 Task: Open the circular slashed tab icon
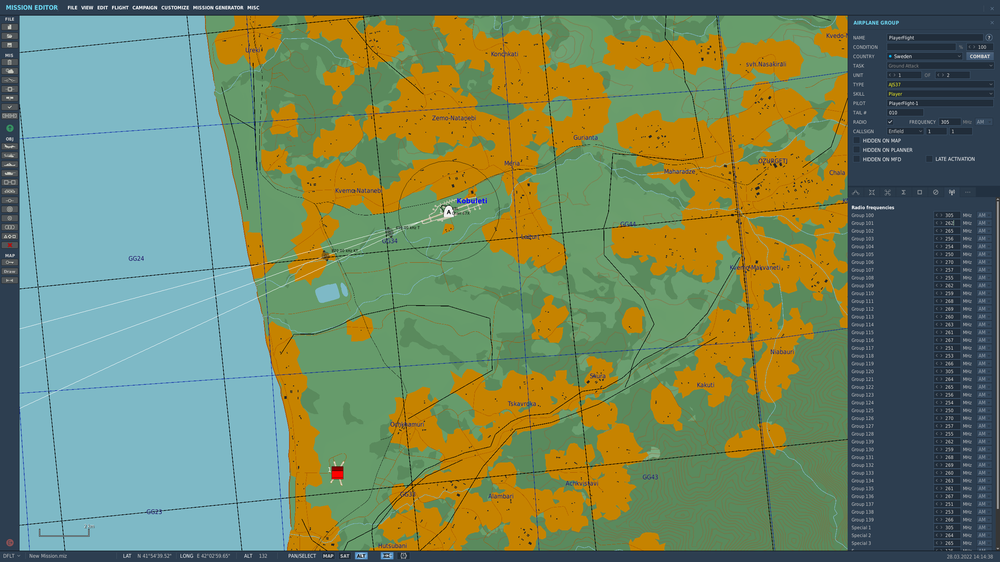point(936,192)
